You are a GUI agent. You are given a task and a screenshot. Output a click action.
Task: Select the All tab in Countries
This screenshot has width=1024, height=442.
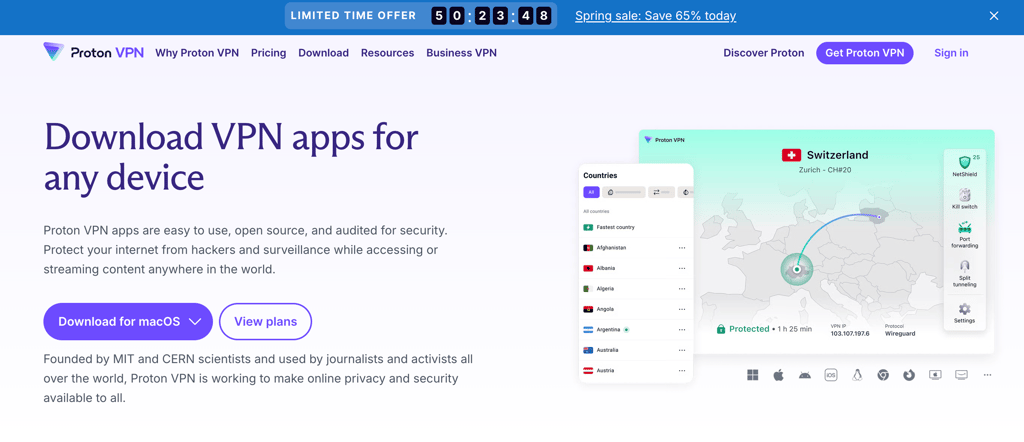tap(591, 193)
